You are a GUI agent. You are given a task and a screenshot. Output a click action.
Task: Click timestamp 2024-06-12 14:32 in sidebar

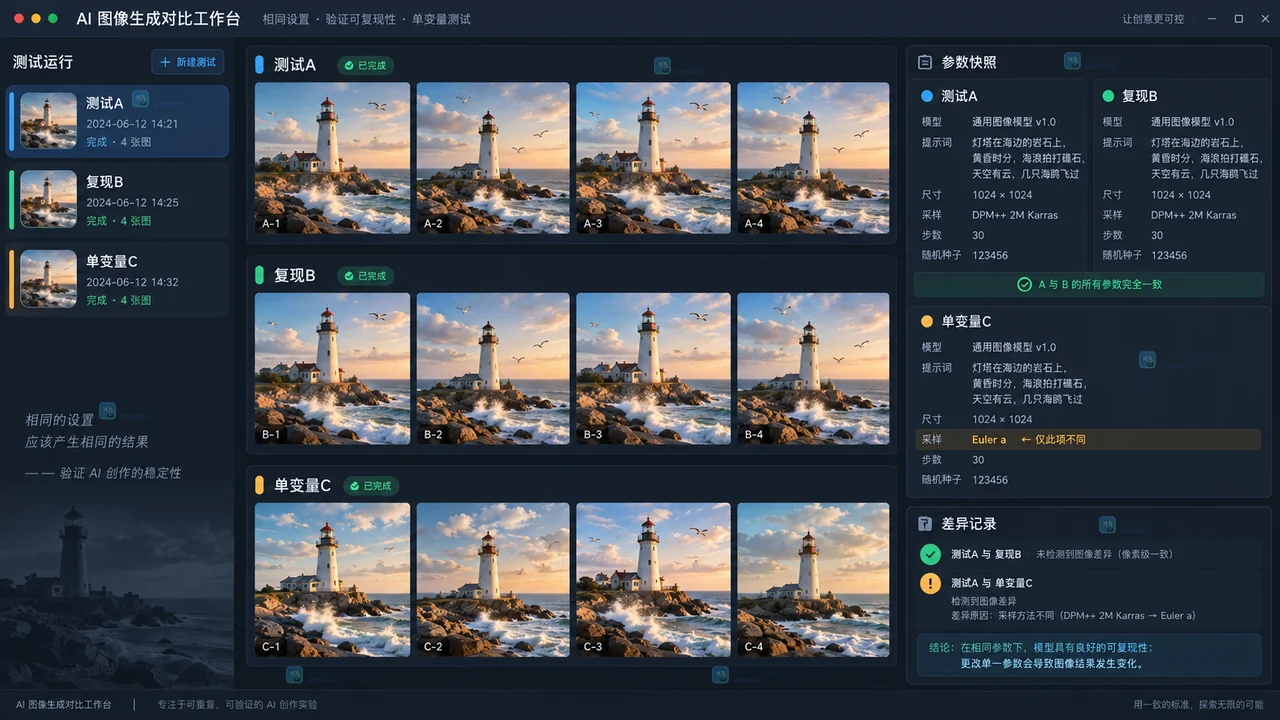132,282
